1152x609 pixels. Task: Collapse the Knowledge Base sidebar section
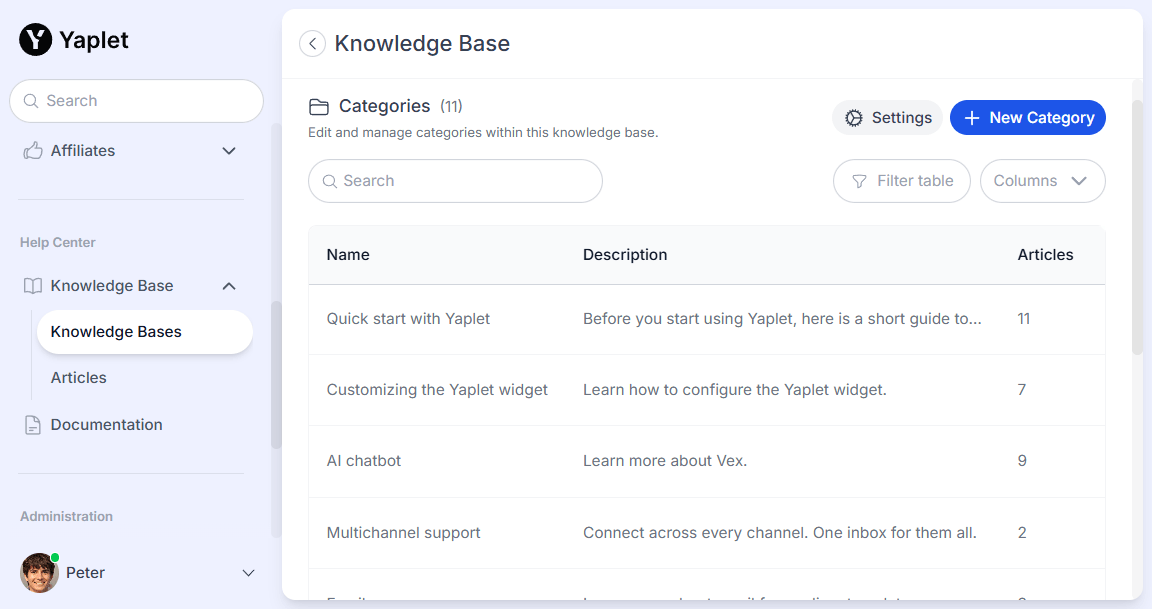[229, 286]
